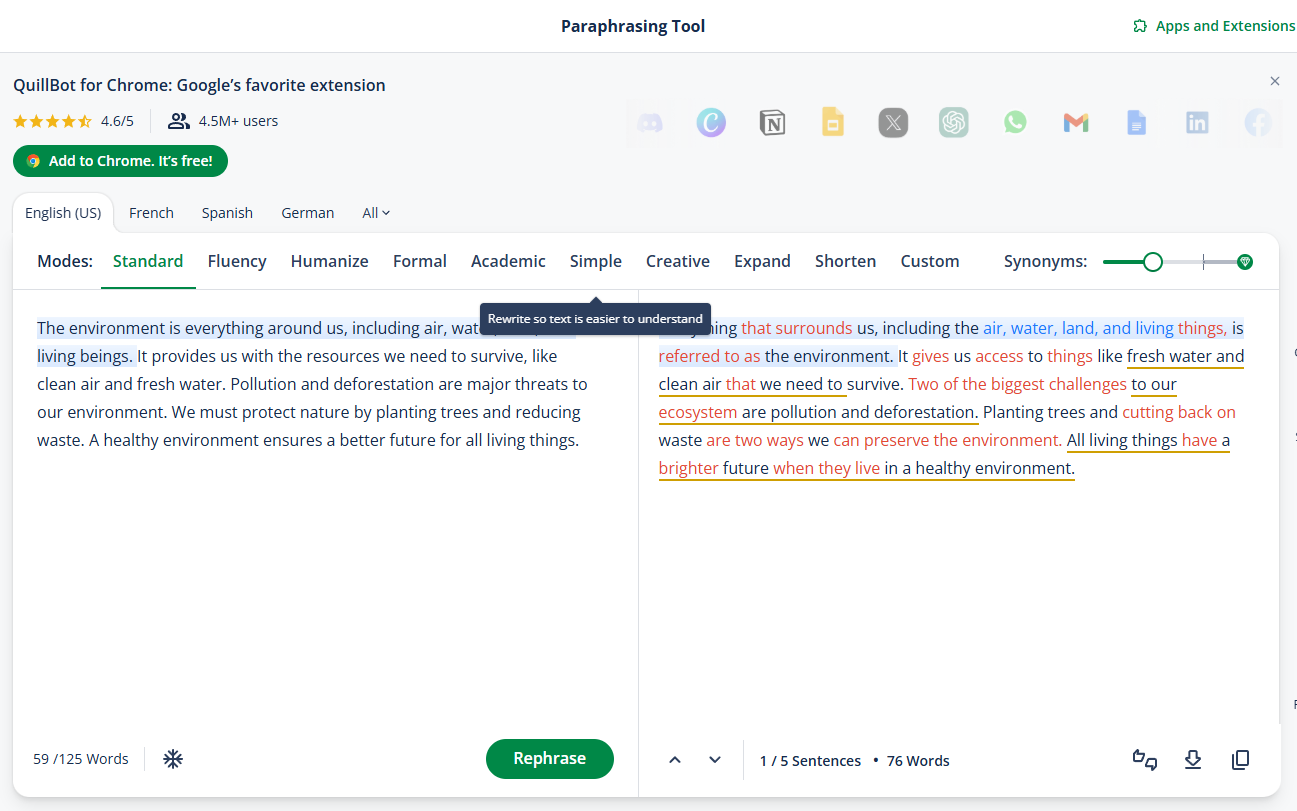Select the Simple mode
The image size is (1297, 811).
[596, 261]
